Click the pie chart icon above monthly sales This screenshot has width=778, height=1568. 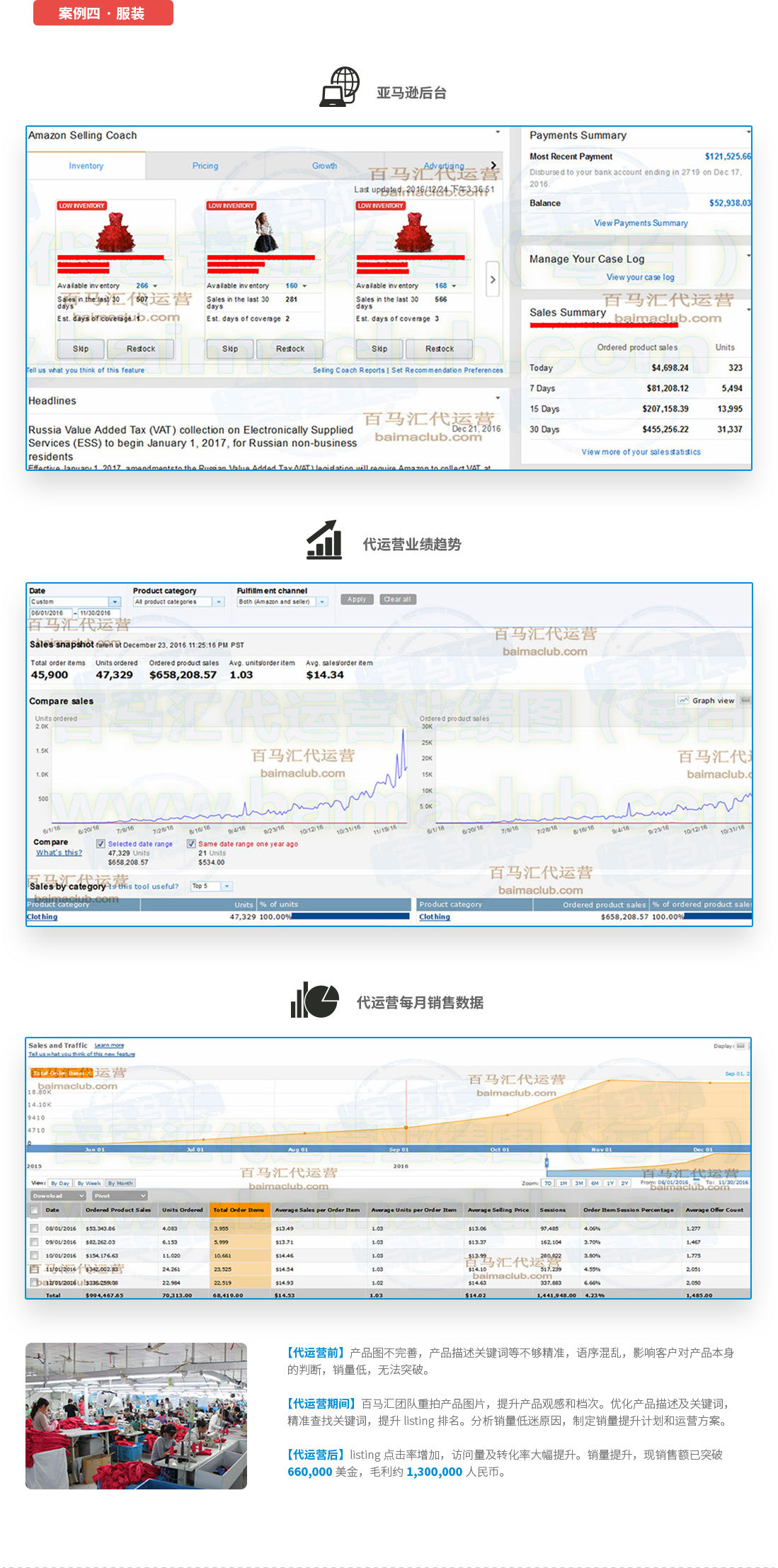point(314,999)
